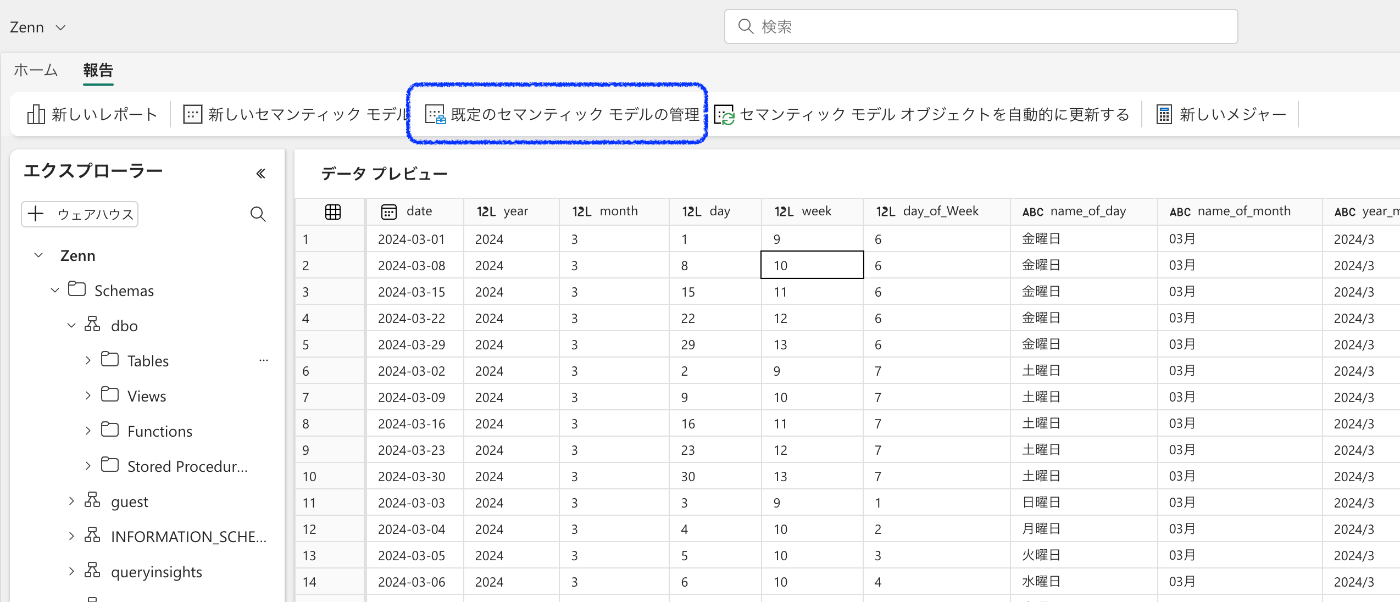1400x602 pixels.
Task: Collapse the エクスプローラー panel with the chevron
Action: coord(260,172)
